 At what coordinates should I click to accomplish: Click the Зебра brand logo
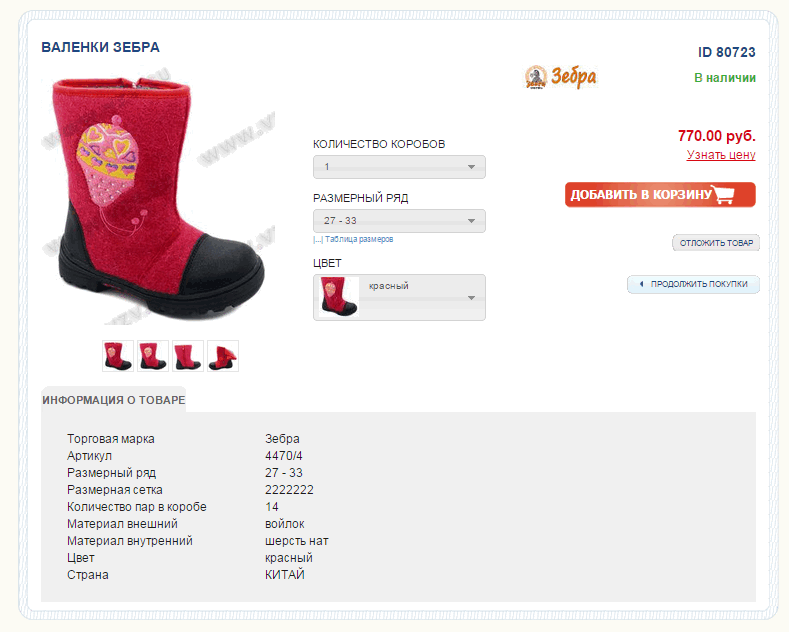(x=561, y=77)
